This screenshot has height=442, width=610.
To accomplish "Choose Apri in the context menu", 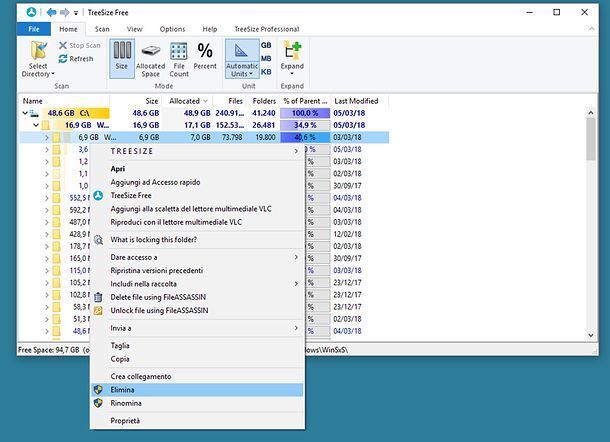I will tap(197, 169).
